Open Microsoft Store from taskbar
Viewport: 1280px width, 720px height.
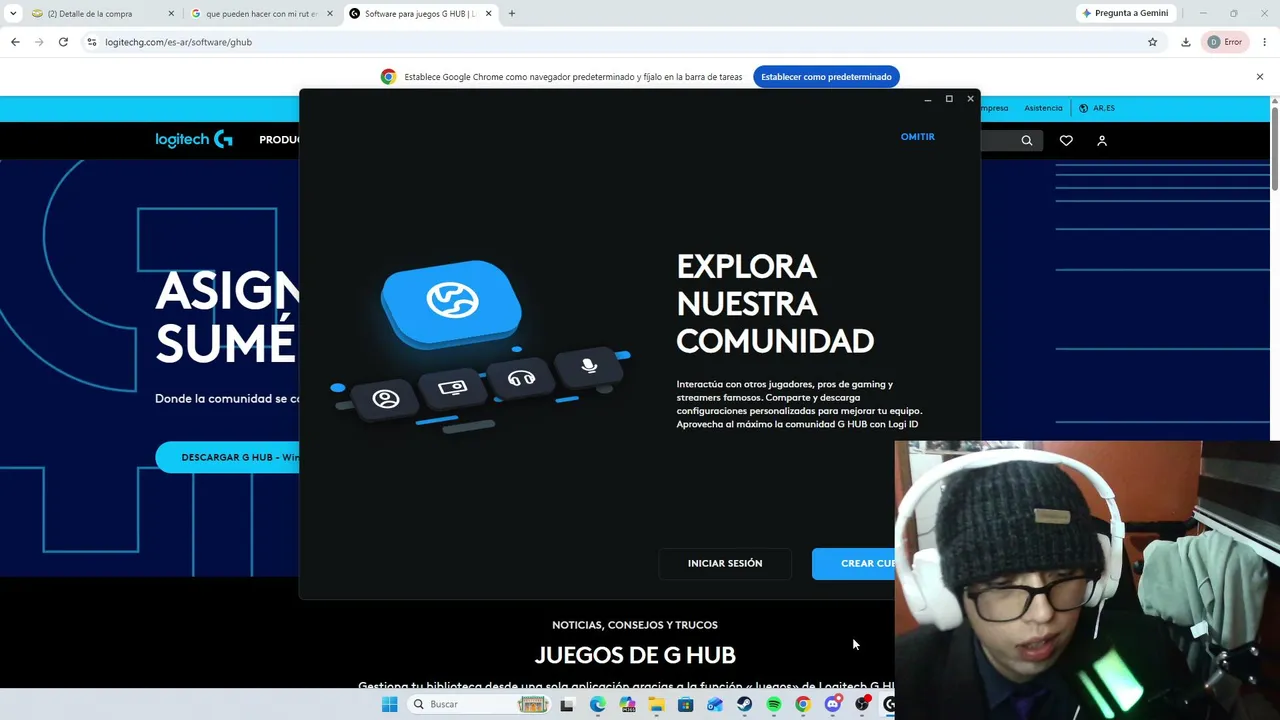tap(685, 704)
